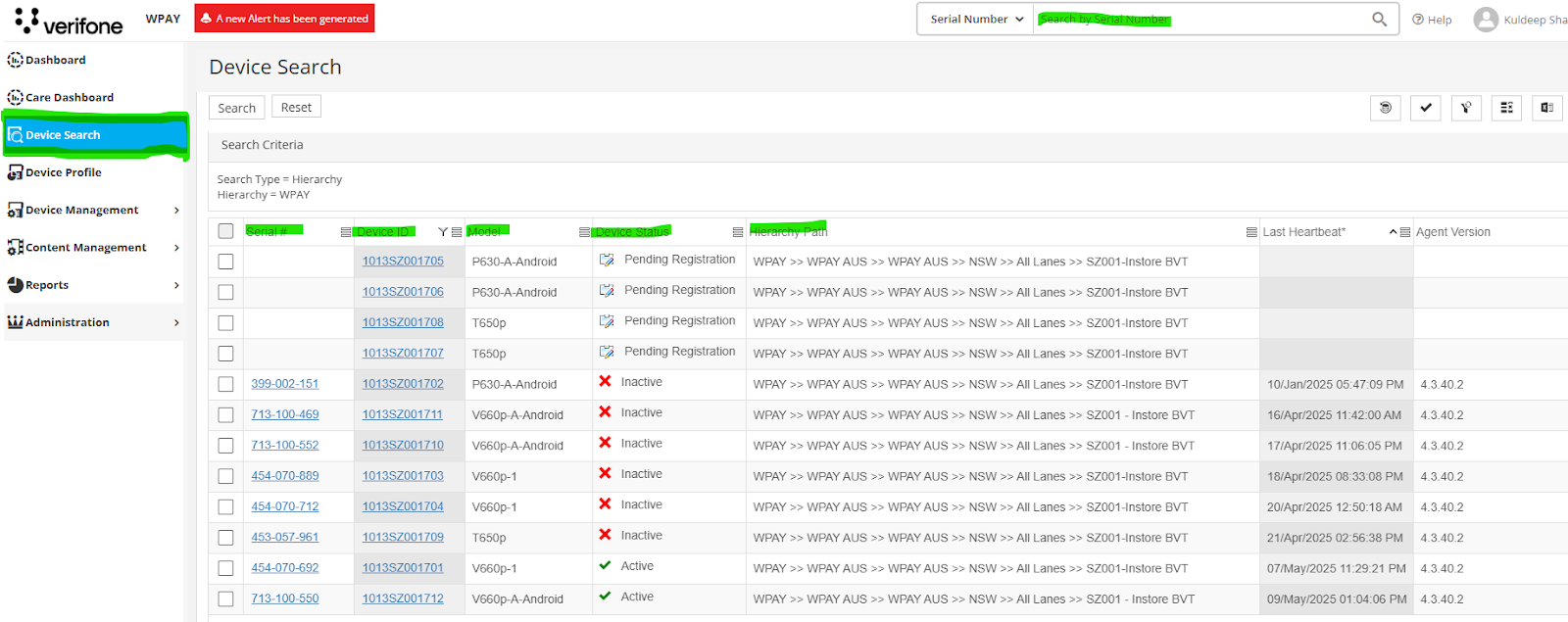This screenshot has width=1568, height=622.
Task: Check the row for device 1013SZ001705
Action: pyautogui.click(x=225, y=262)
